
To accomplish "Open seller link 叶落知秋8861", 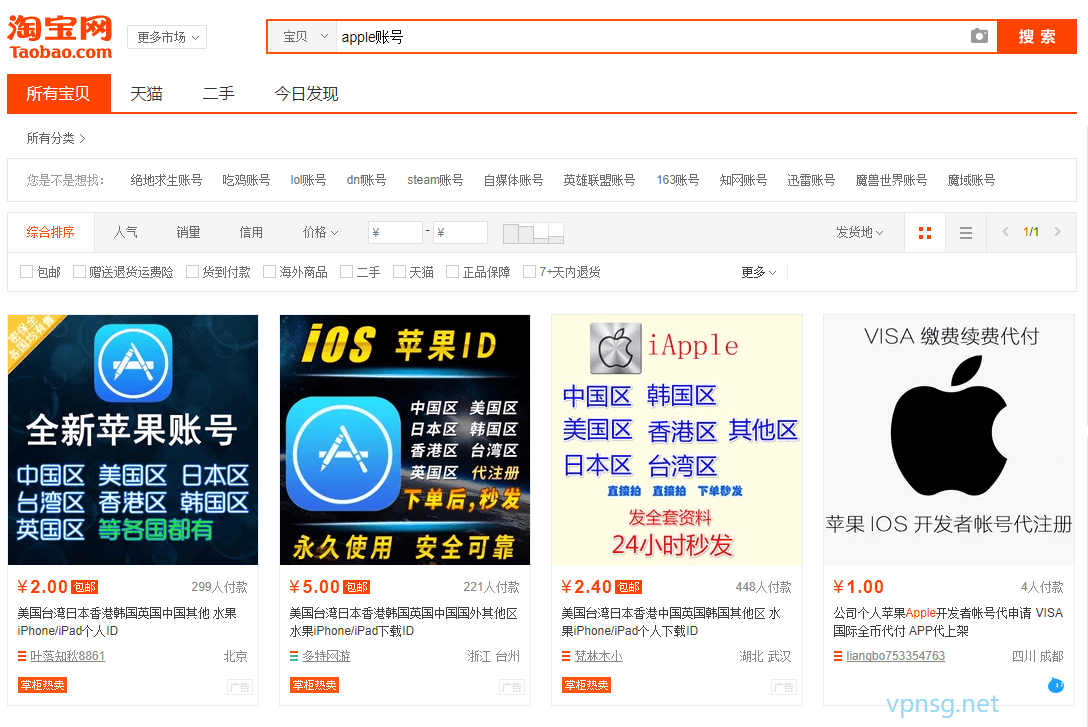I will pyautogui.click(x=67, y=656).
